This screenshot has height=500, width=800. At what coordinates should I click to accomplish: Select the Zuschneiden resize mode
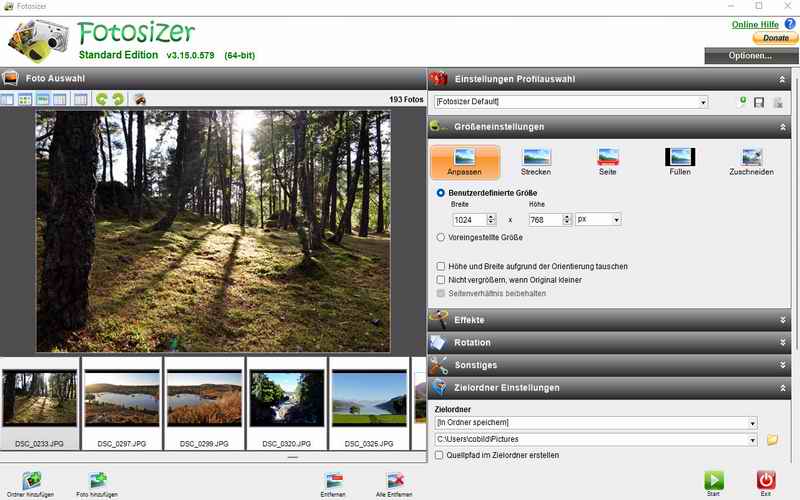751,158
